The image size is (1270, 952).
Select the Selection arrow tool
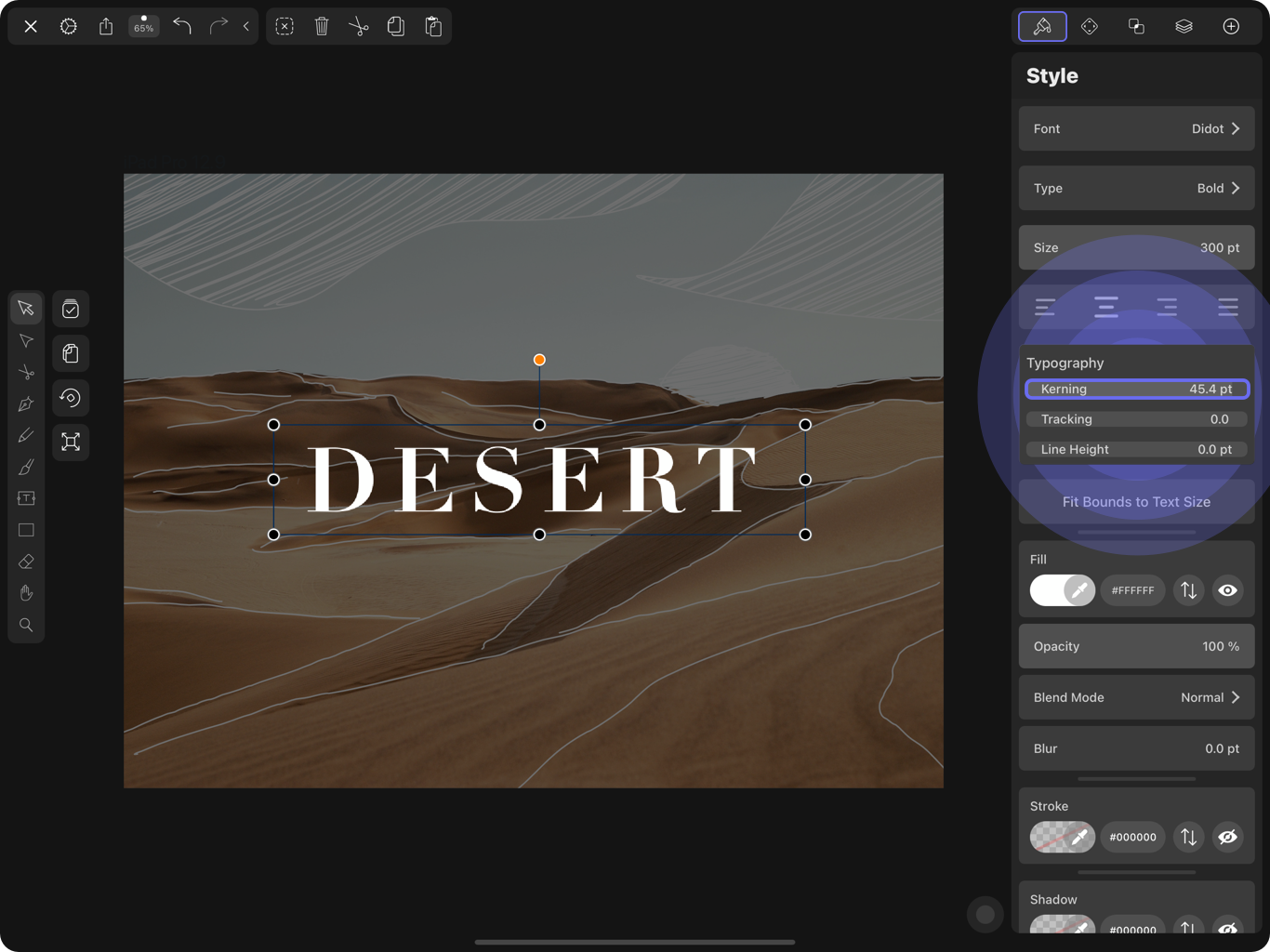pyautogui.click(x=26, y=309)
